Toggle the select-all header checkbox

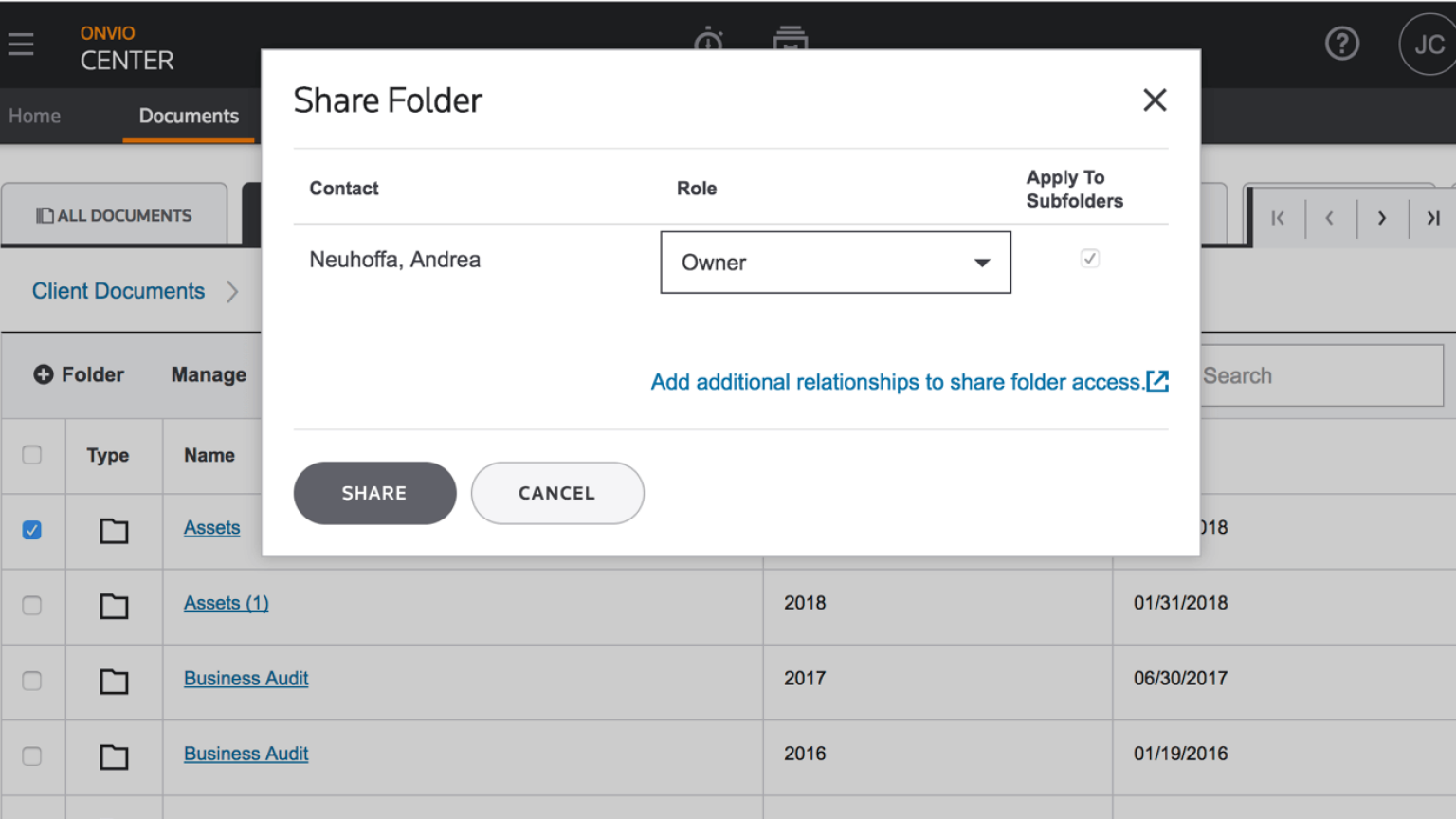coord(32,455)
